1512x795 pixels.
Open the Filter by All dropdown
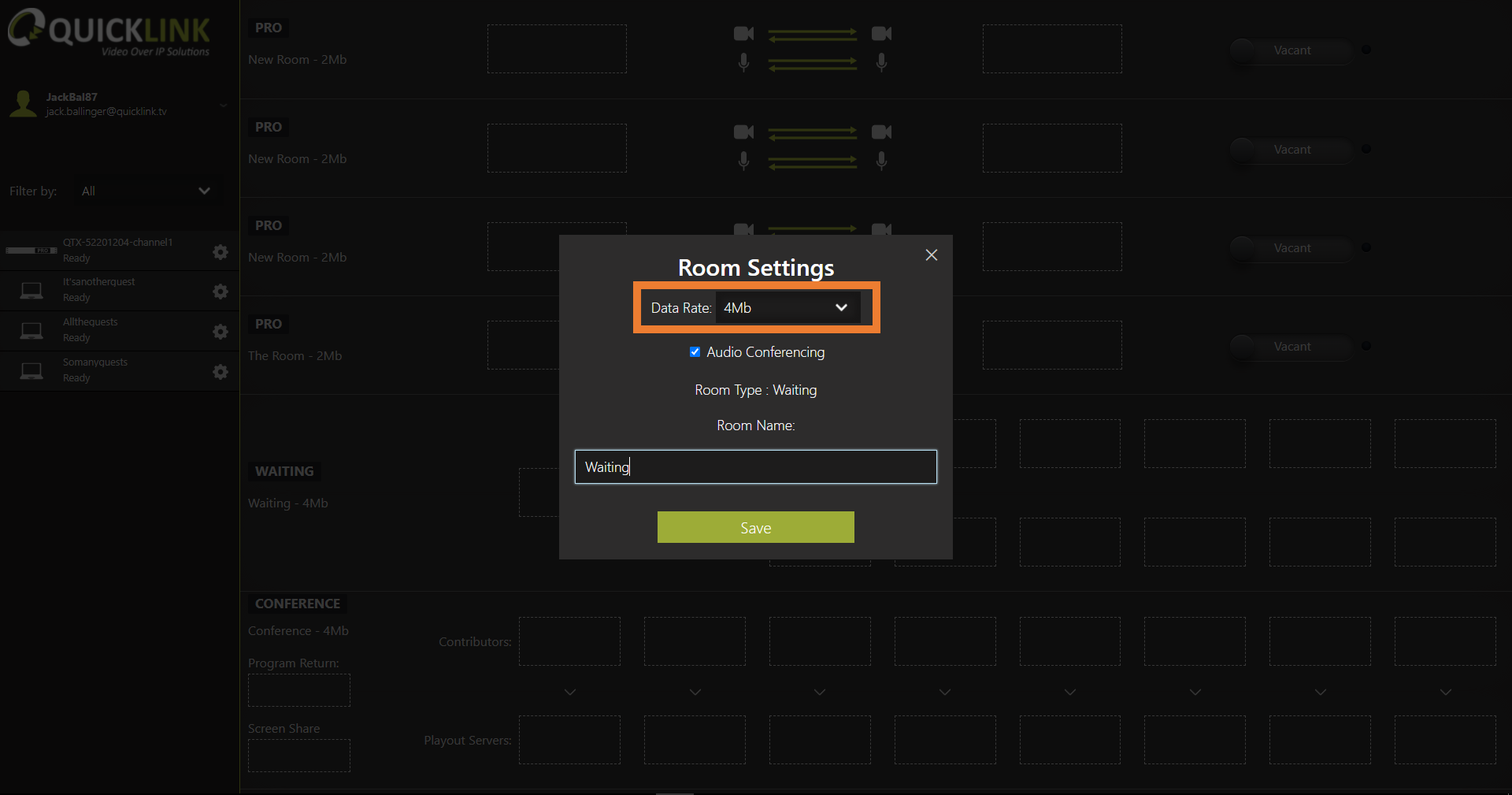coord(146,191)
